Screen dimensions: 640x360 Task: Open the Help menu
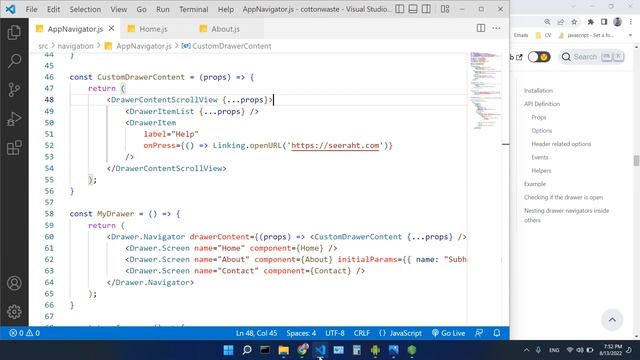[225, 9]
